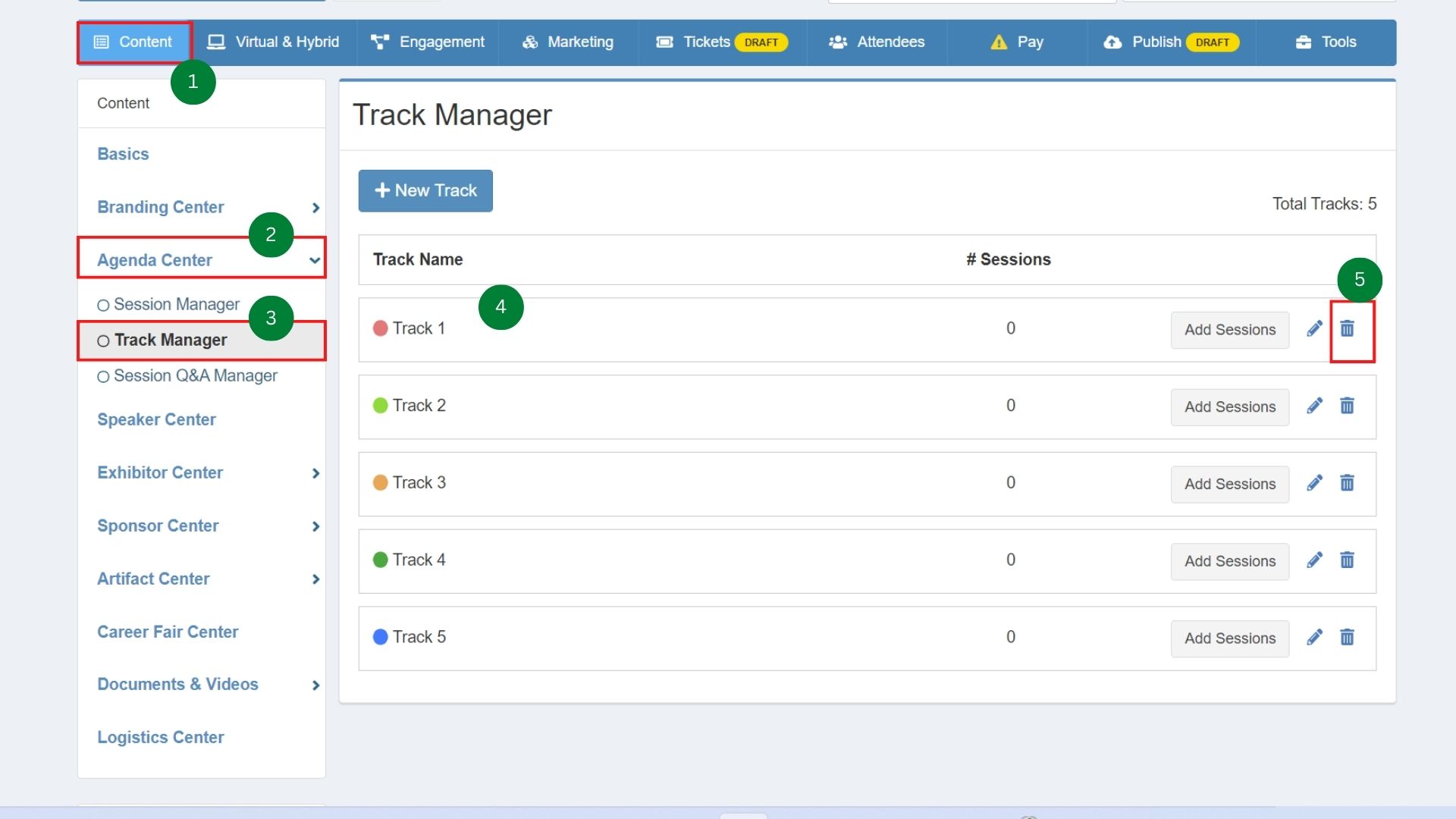1456x819 pixels.
Task: Select the Track Manager radio item
Action: pos(103,340)
